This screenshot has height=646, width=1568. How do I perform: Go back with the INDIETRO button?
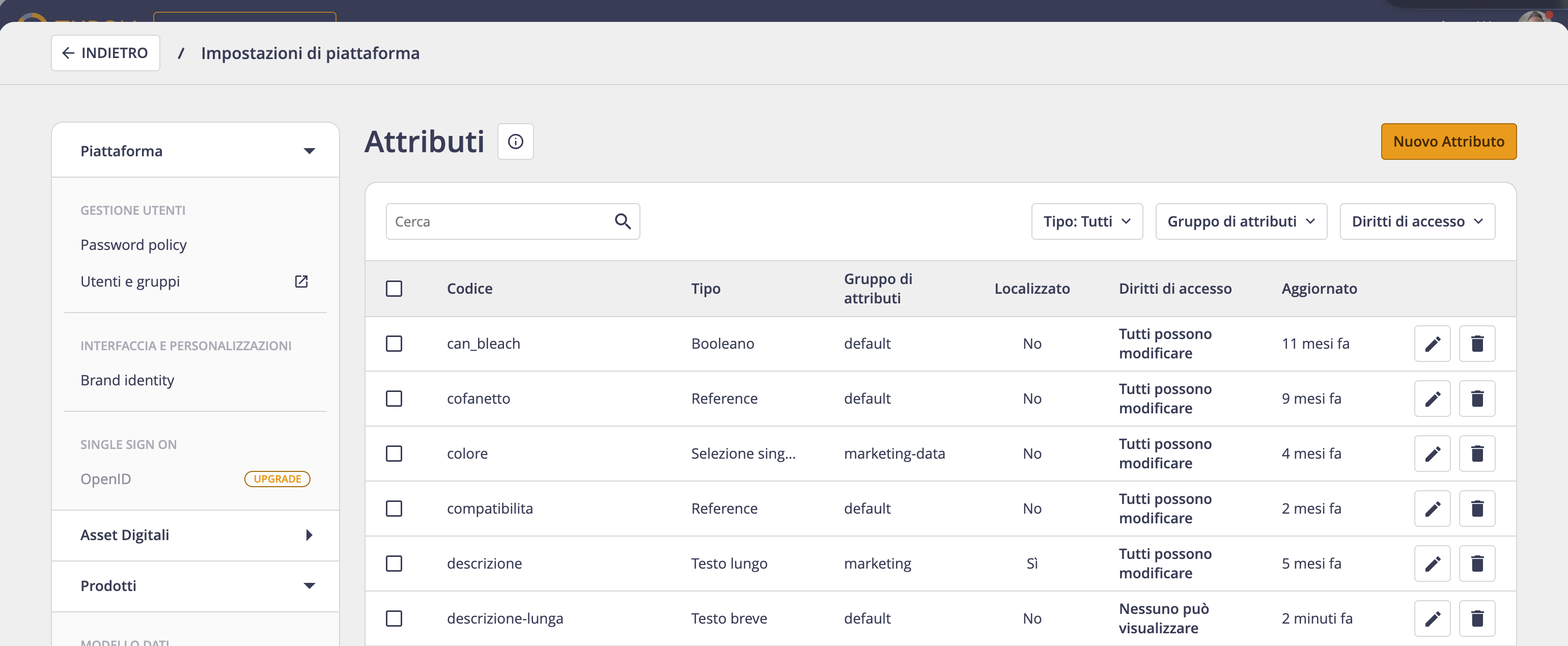[105, 53]
